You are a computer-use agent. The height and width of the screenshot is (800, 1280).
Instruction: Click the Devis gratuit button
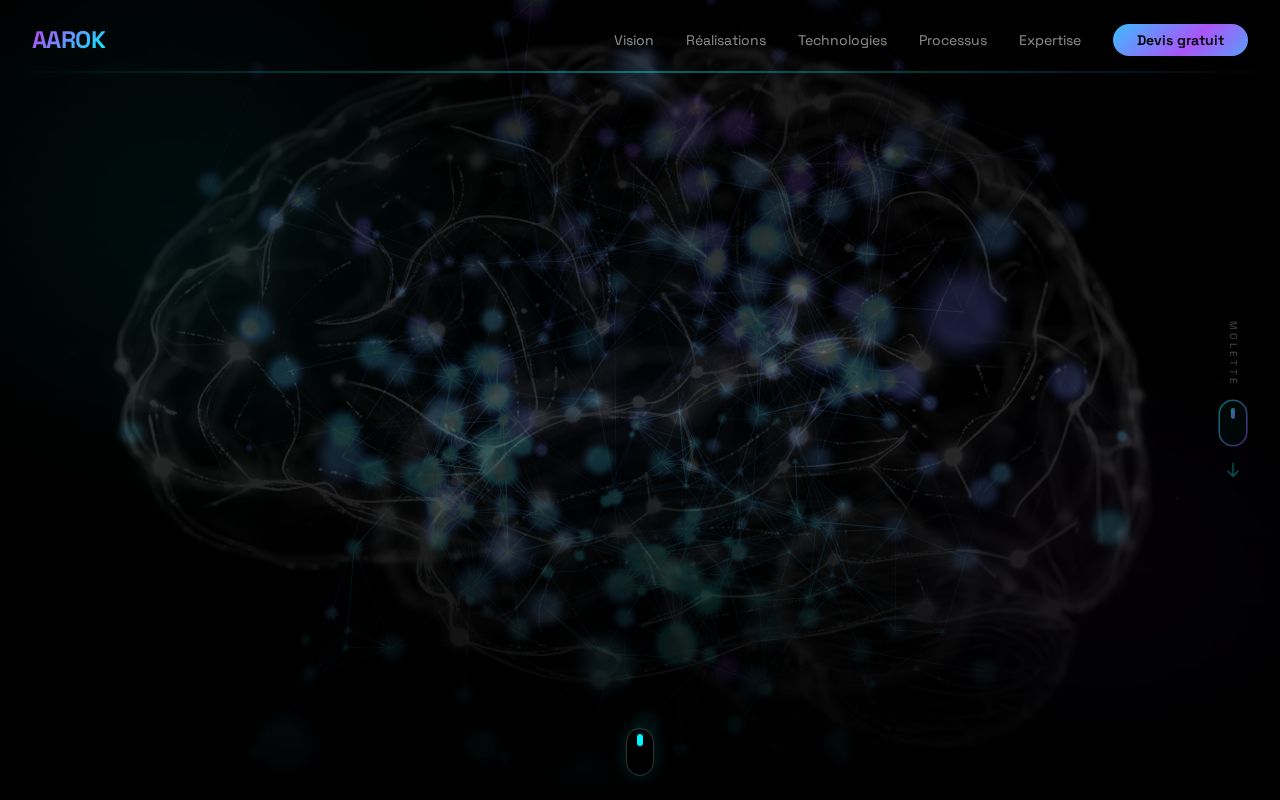pyautogui.click(x=1180, y=40)
